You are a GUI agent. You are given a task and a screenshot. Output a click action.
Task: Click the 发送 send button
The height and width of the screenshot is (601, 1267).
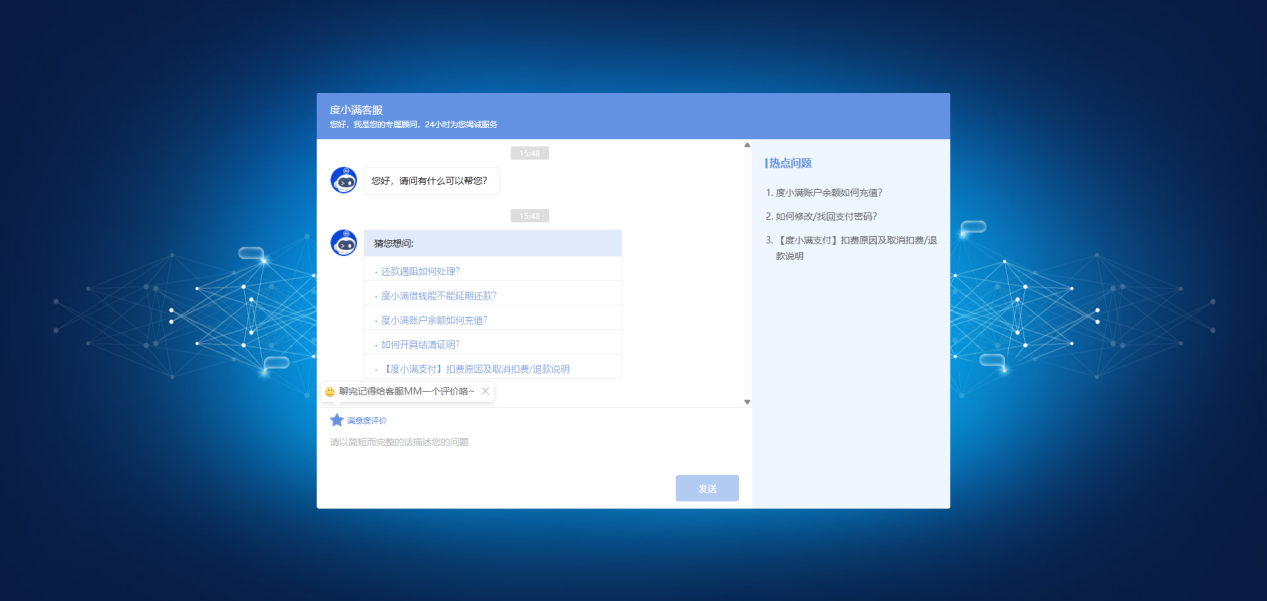707,488
